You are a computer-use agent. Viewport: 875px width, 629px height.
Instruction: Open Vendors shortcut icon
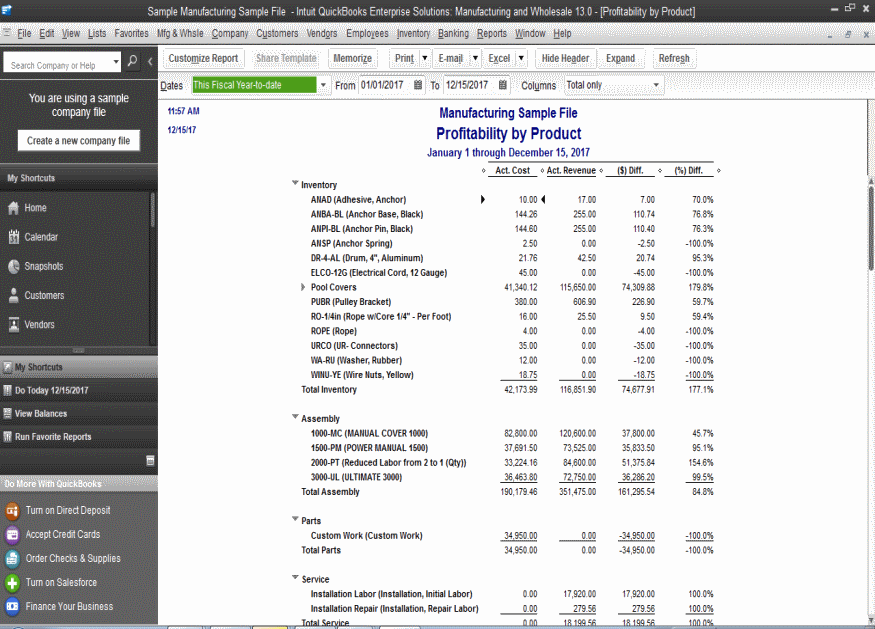pos(14,324)
